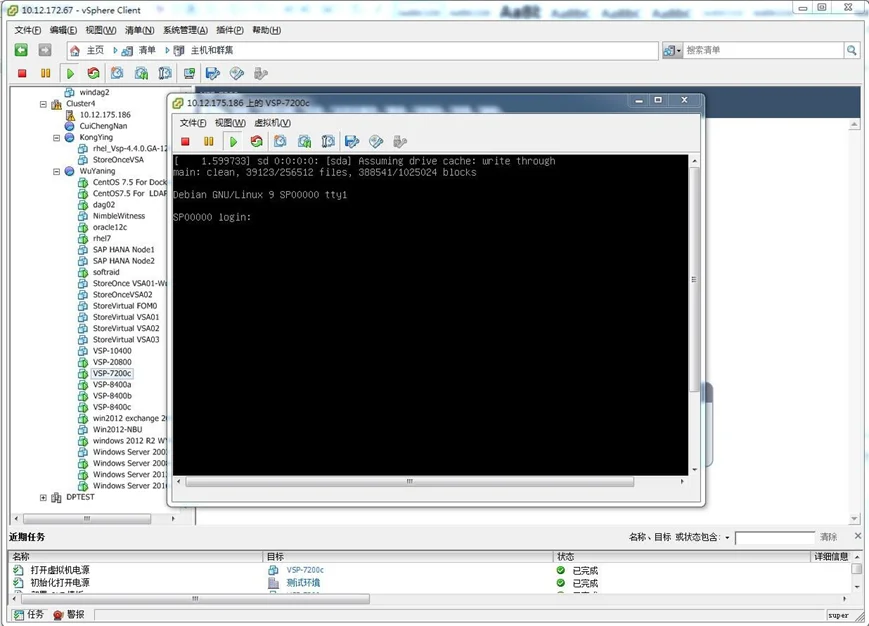869x626 pixels.
Task: Open 视图(W) menu in main window
Action: (x=101, y=30)
